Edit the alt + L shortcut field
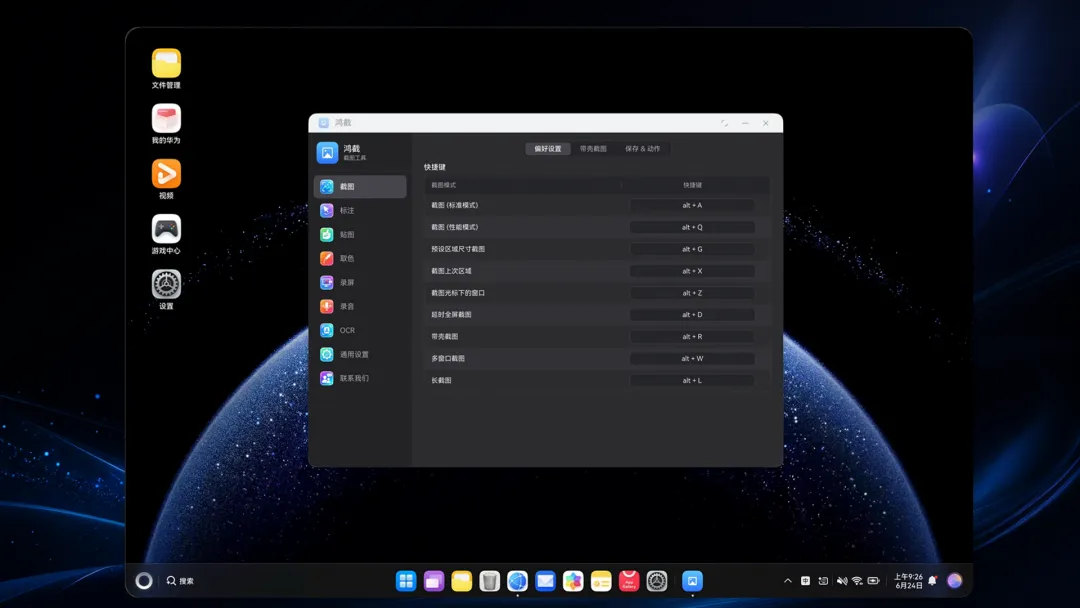The image size is (1080, 608). click(692, 380)
